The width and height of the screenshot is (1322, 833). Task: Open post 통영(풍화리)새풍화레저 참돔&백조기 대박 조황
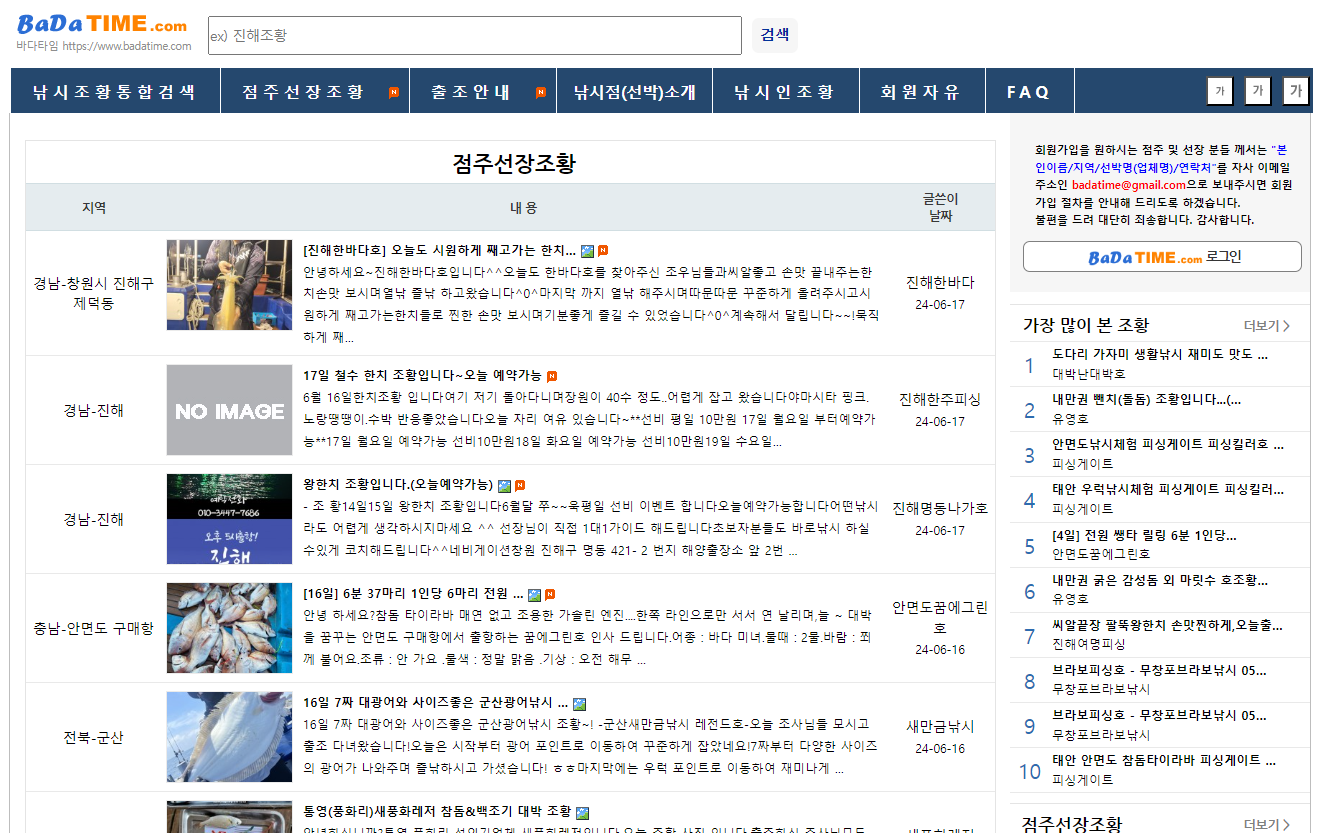pyautogui.click(x=437, y=812)
